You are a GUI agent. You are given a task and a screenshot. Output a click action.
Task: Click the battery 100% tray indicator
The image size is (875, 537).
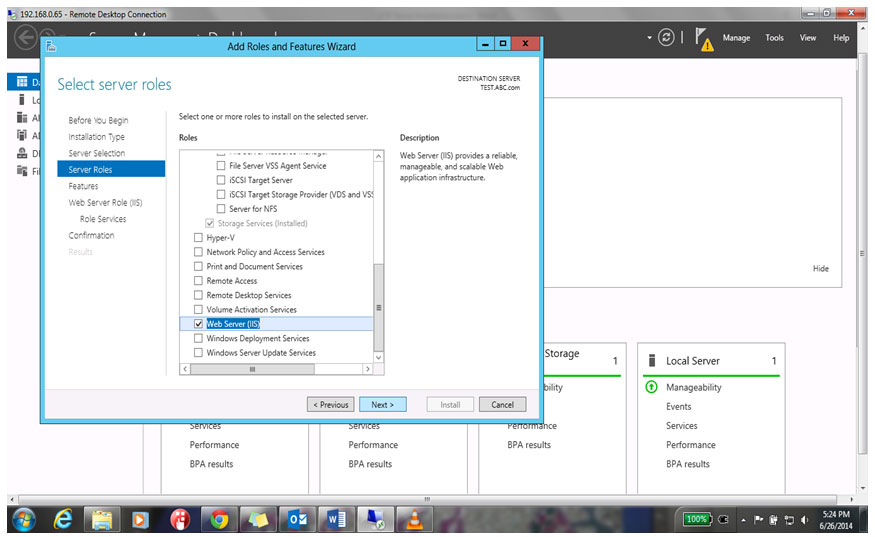point(696,519)
